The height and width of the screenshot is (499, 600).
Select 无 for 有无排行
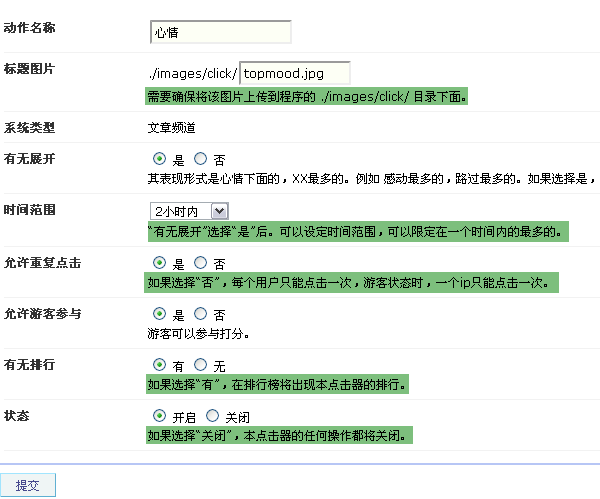coord(200,365)
